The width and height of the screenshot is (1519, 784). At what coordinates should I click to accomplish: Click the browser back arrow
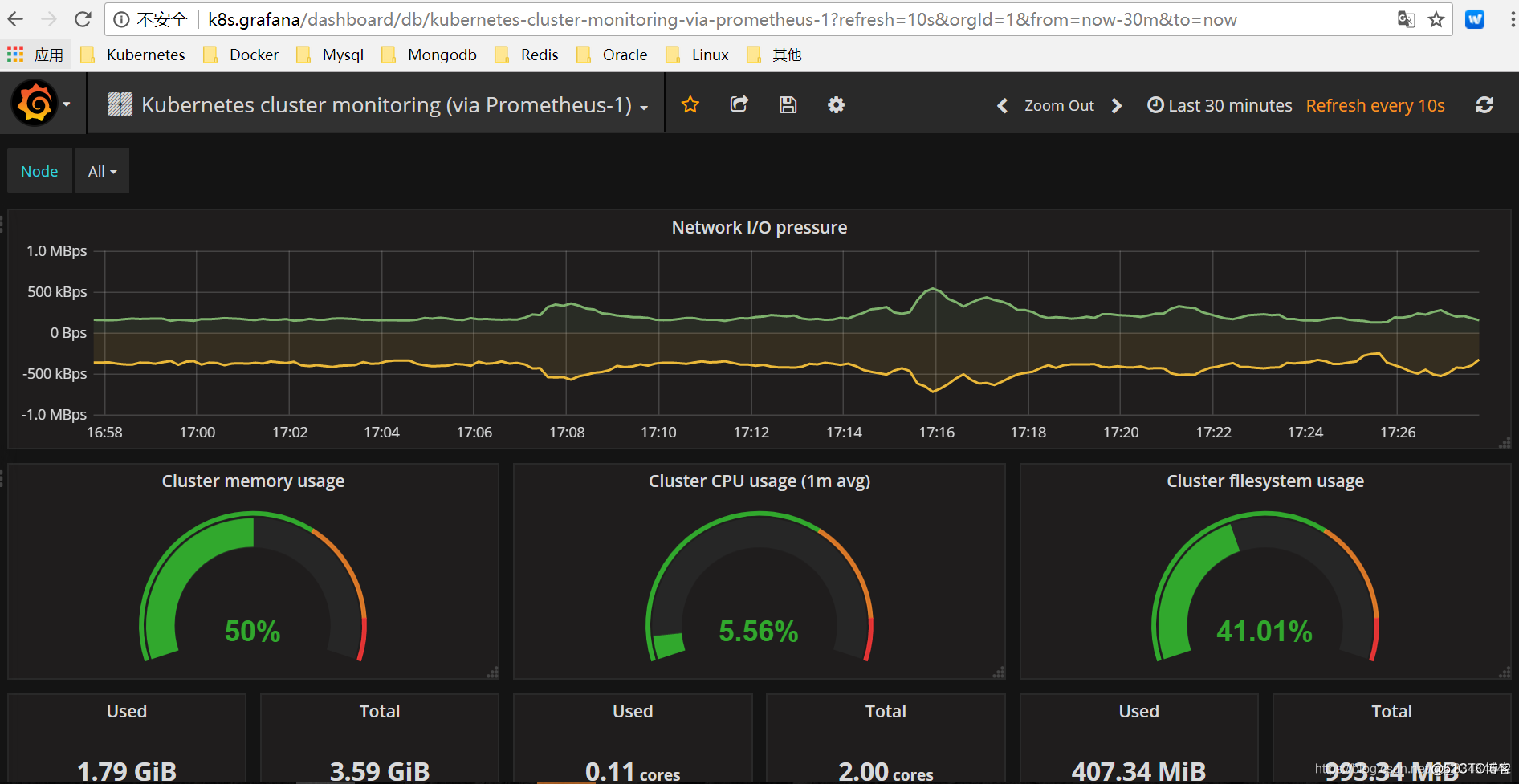pos(15,19)
